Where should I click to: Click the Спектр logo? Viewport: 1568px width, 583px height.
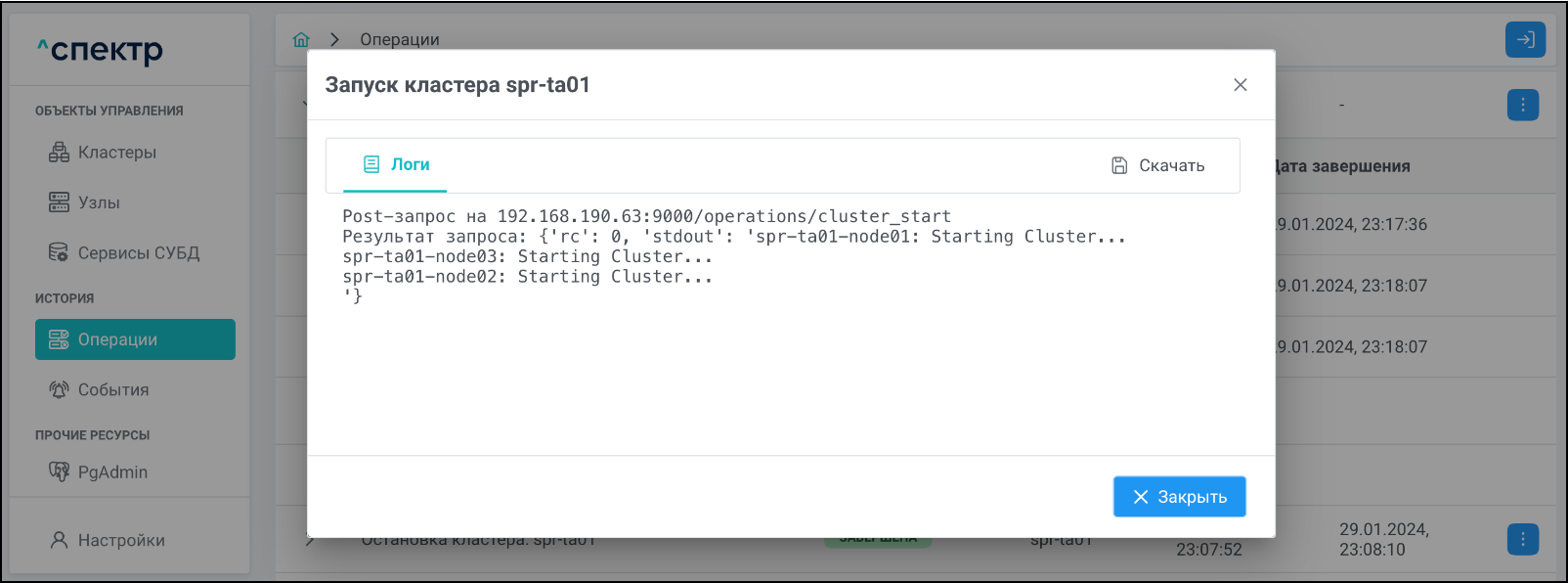coord(100,49)
